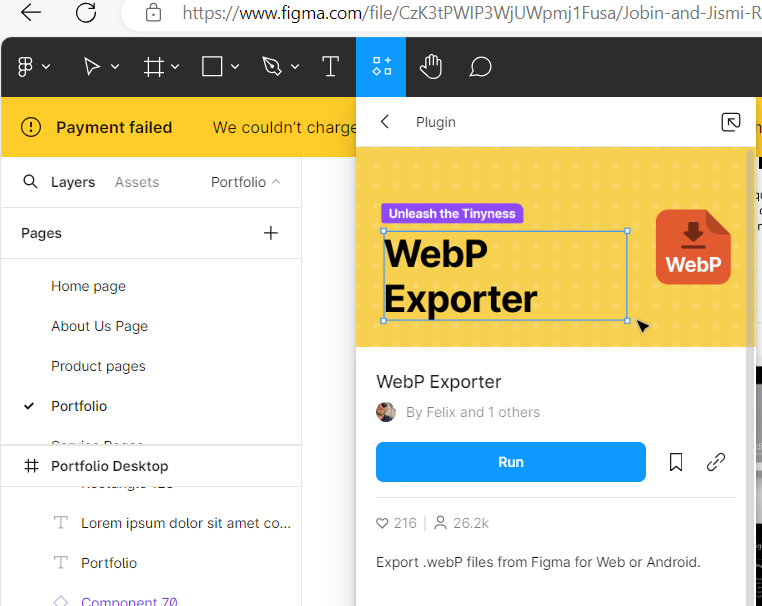The height and width of the screenshot is (606, 762).
Task: Expand the Pen tool dropdown arrow
Action: (294, 67)
